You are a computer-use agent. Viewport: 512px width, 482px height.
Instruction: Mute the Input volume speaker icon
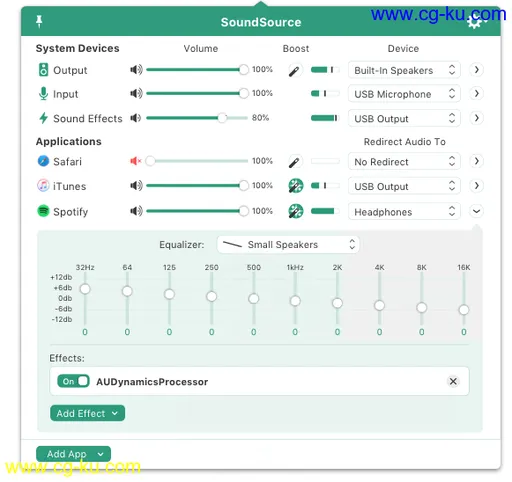tap(136, 93)
